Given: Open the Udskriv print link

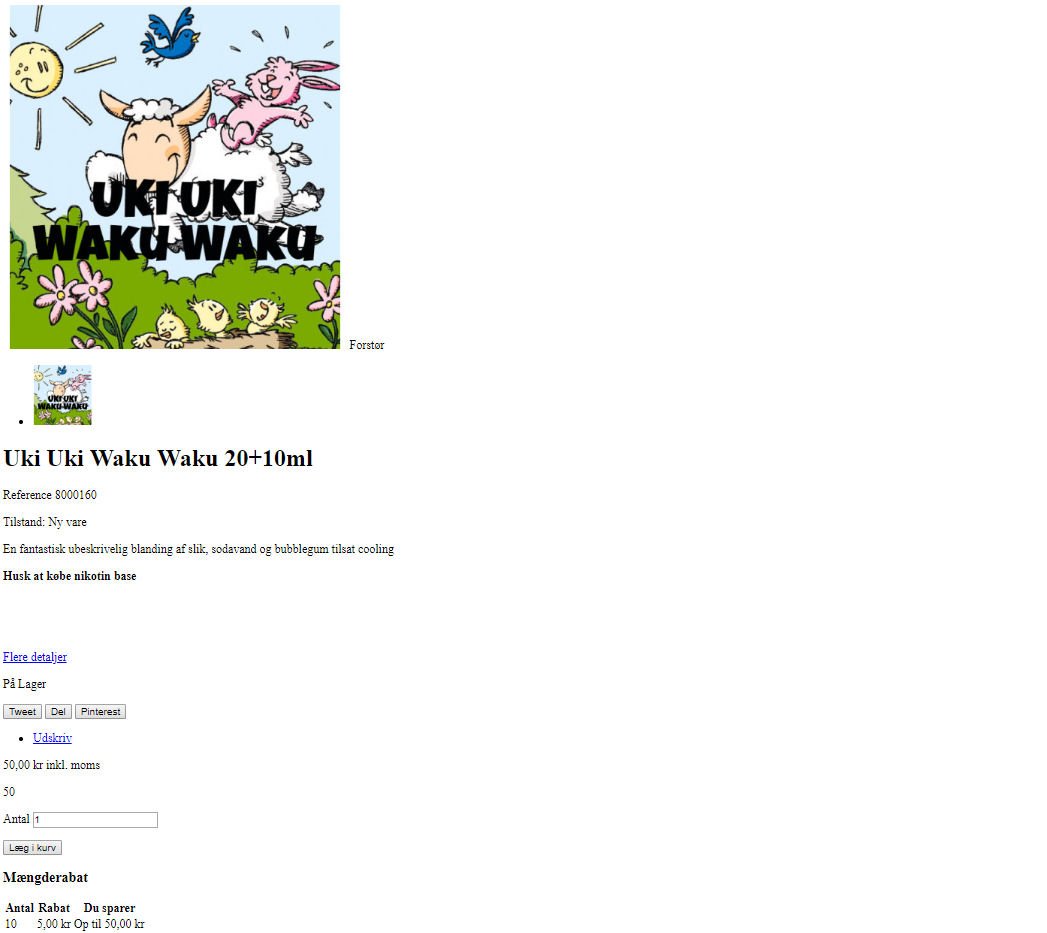Looking at the screenshot, I should click(x=53, y=738).
